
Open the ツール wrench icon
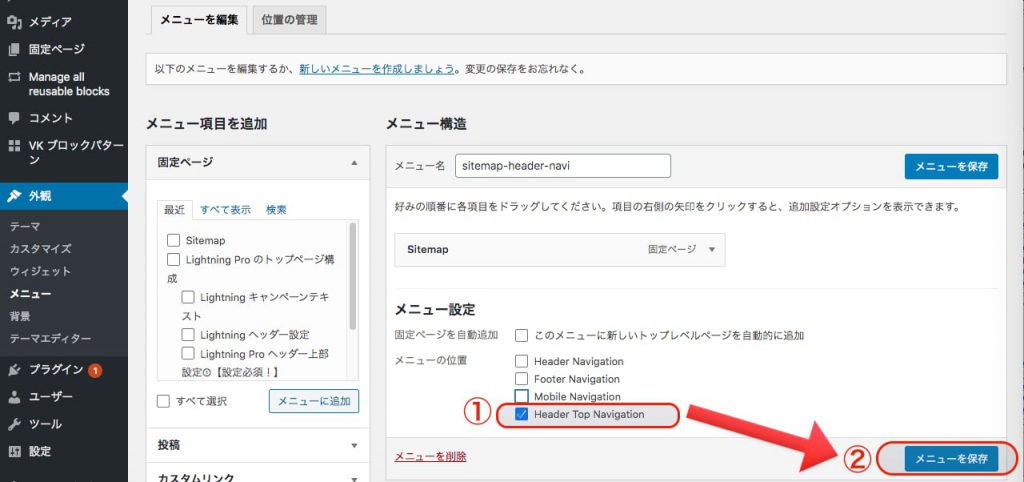coord(14,425)
